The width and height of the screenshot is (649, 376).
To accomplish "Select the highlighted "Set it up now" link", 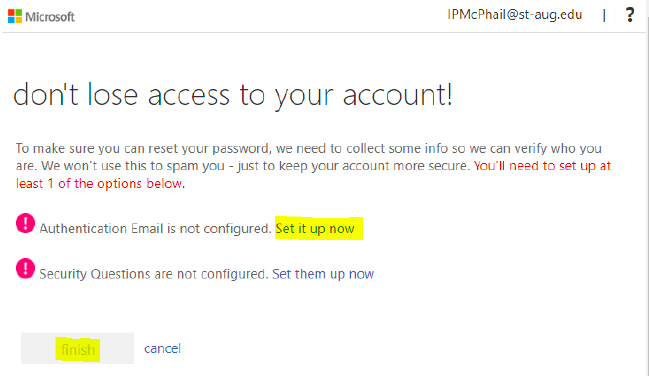I will coord(315,228).
